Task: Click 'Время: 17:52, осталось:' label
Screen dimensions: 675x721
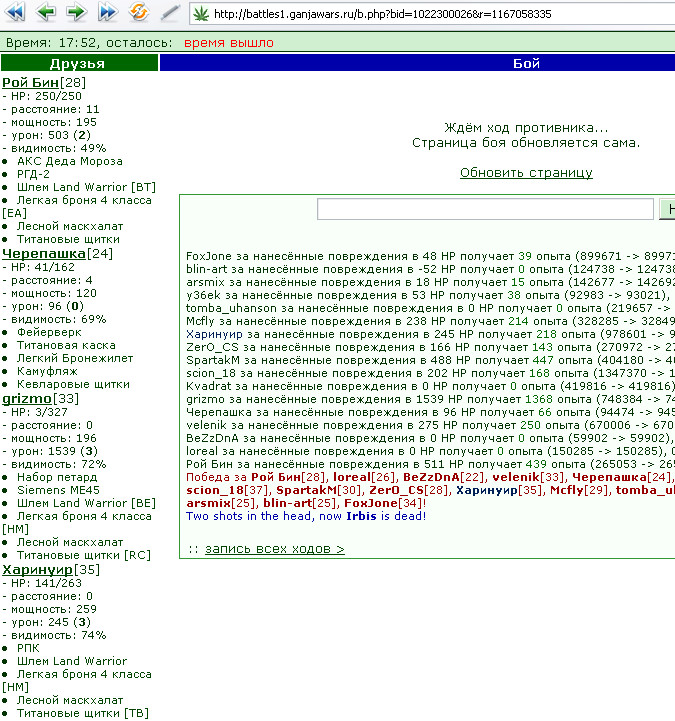Action: click(89, 43)
